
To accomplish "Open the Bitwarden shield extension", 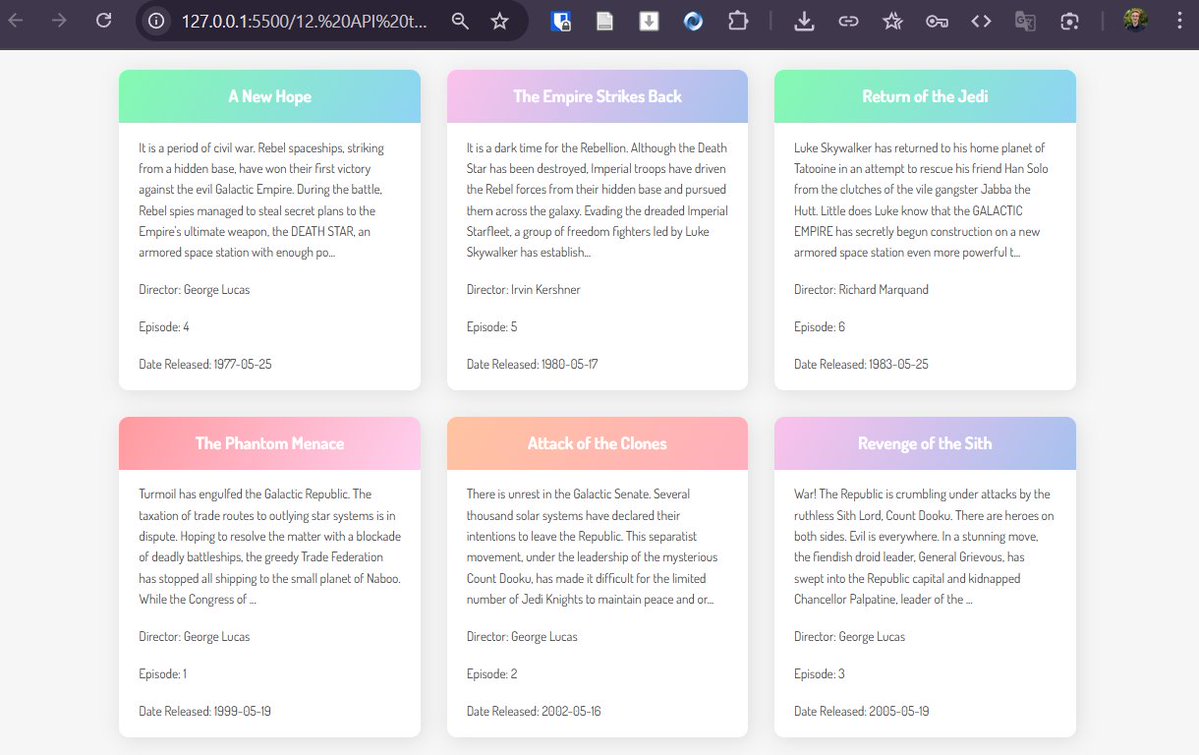I will point(561,21).
